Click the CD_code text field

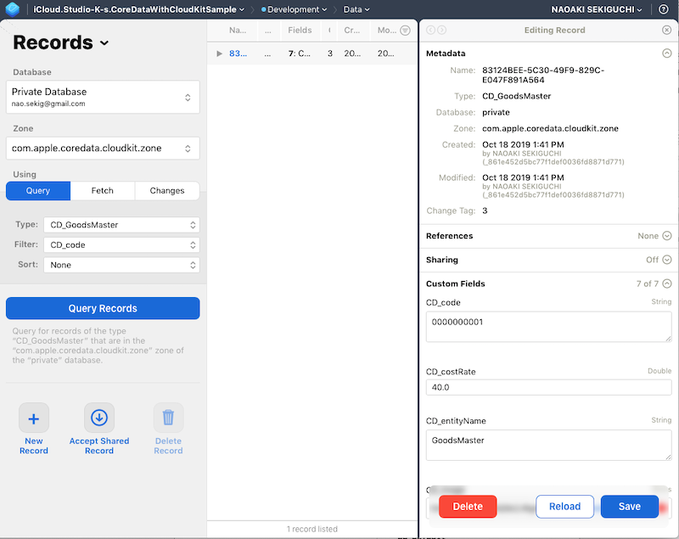click(x=549, y=327)
